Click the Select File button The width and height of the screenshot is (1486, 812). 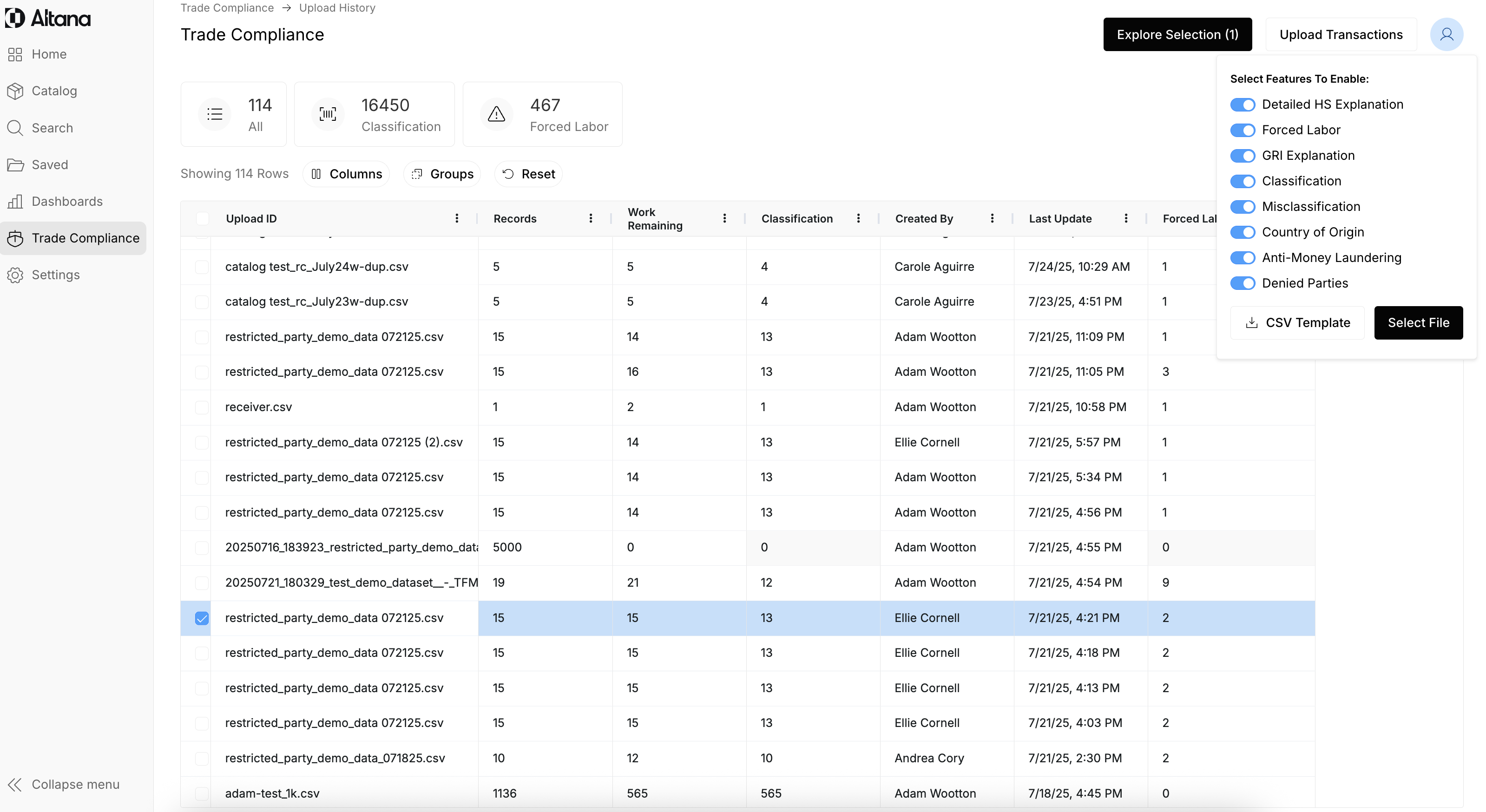click(1418, 323)
